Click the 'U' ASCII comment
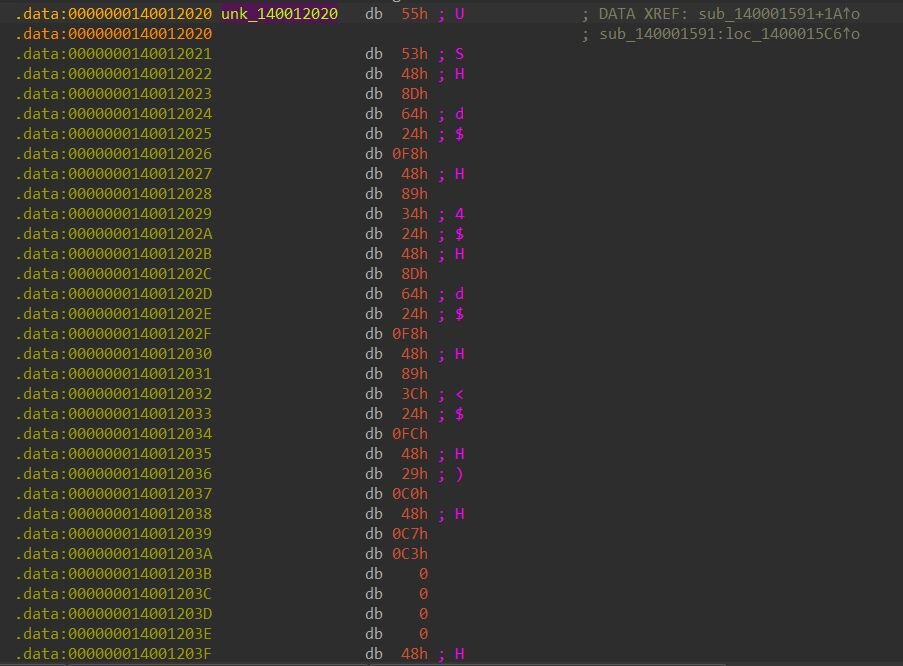Screen dimensions: 903x666 [x=459, y=14]
